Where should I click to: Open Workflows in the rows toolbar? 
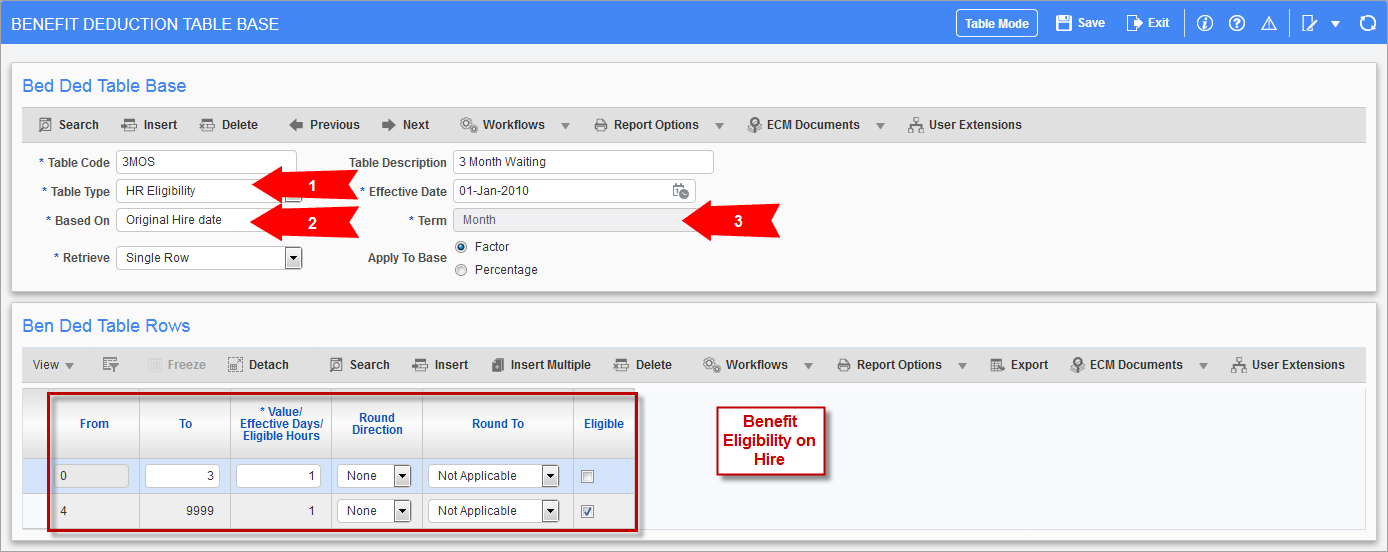coord(745,365)
